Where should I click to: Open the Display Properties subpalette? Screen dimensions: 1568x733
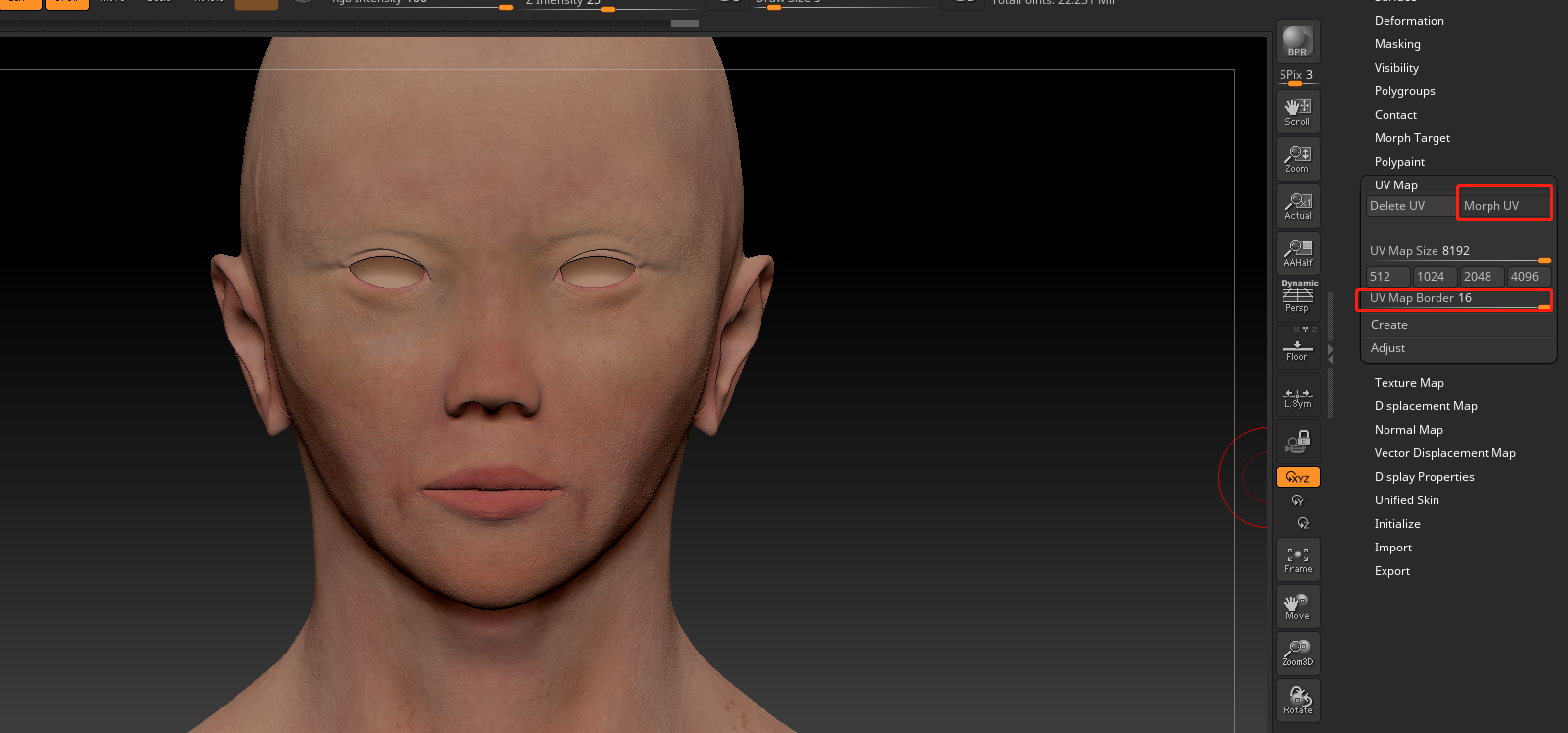coord(1424,477)
